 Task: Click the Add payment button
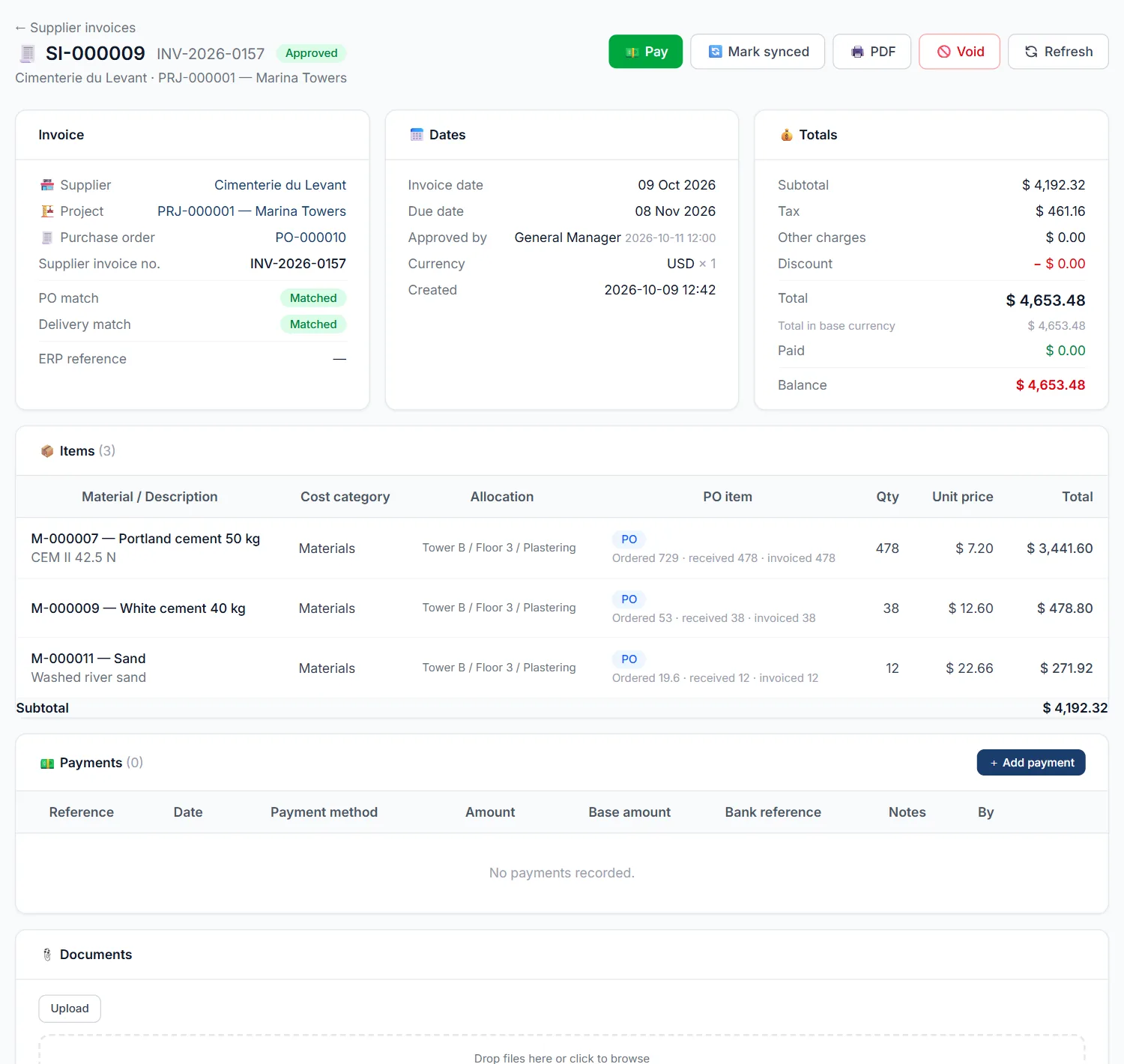(1031, 763)
